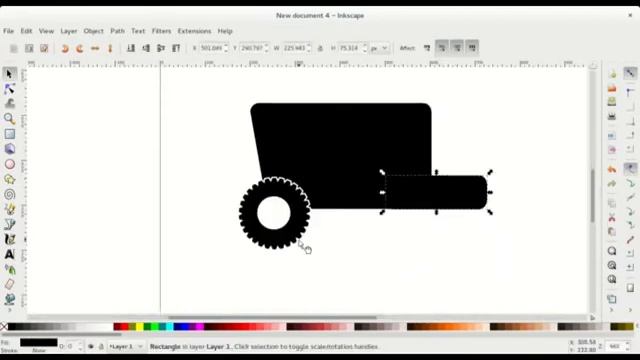Image resolution: width=640 pixels, height=360 pixels.
Task: Click the Undo icon in commands bar
Action: (611, 169)
